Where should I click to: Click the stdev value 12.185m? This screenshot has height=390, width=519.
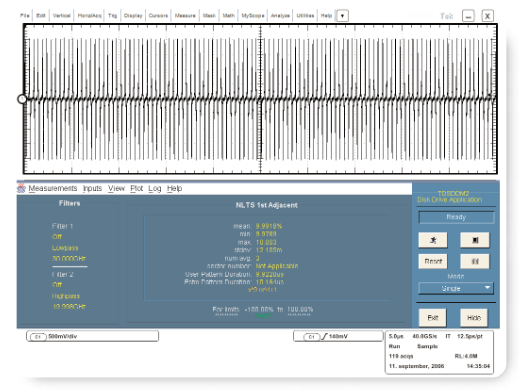point(269,250)
